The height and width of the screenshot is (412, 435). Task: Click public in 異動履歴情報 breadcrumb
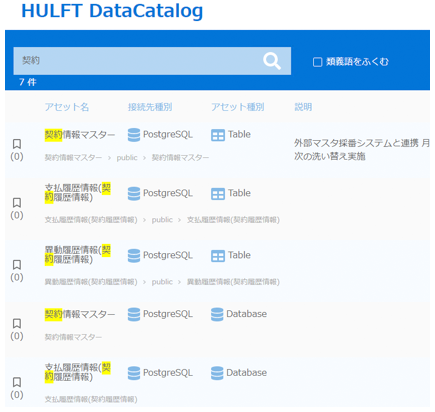click(162, 282)
